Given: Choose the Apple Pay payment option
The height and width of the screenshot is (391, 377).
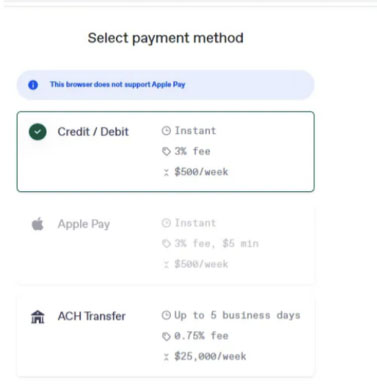Looking at the screenshot, I should click(x=165, y=244).
